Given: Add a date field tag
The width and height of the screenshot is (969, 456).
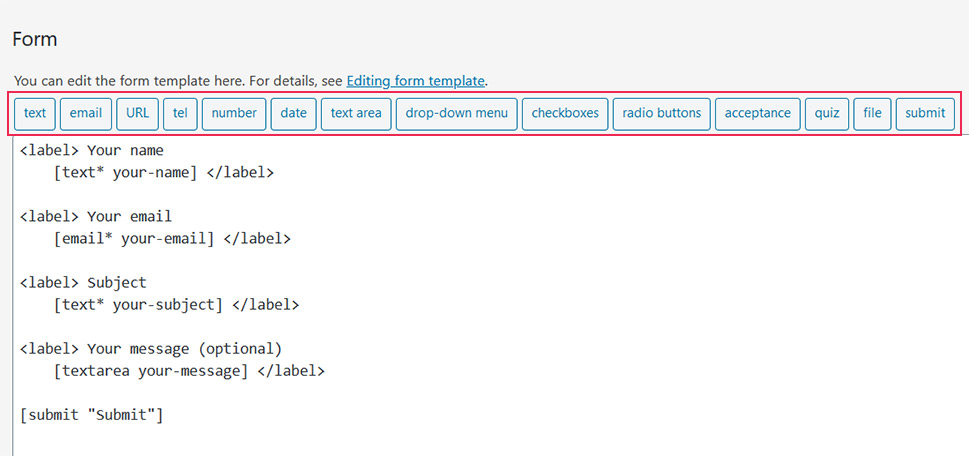Looking at the screenshot, I should tap(294, 113).
